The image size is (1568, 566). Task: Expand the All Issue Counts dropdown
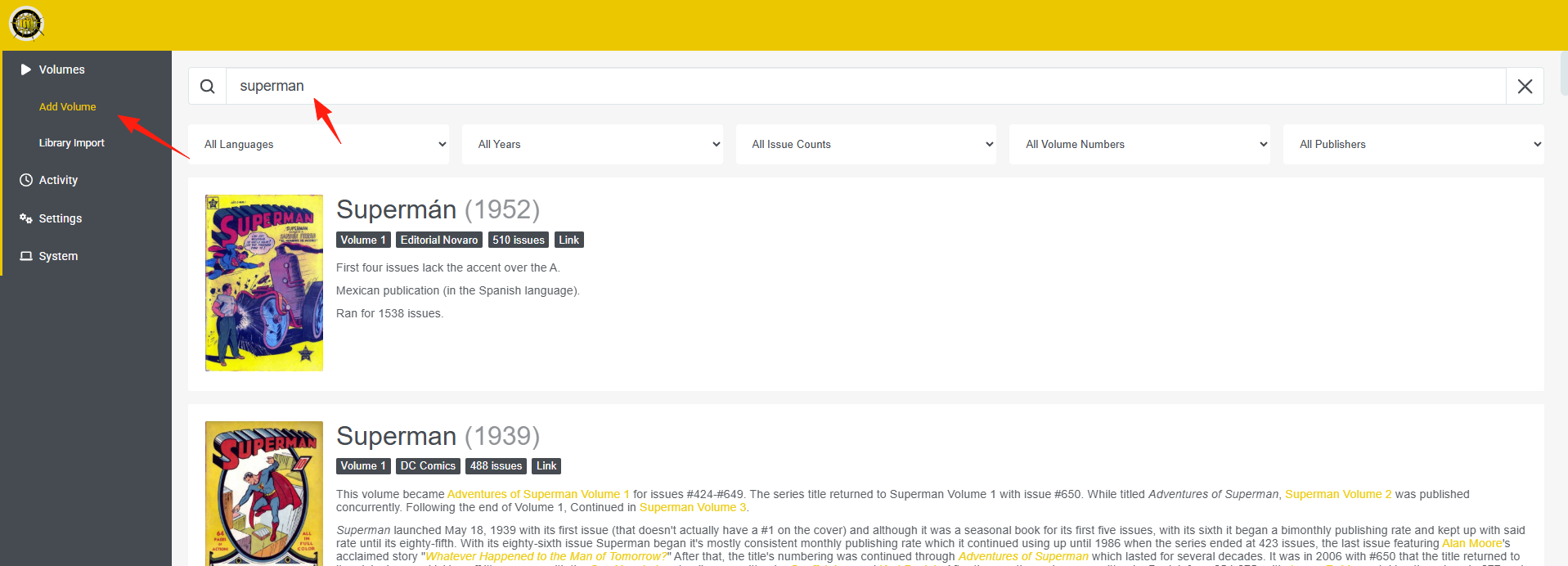pos(866,144)
